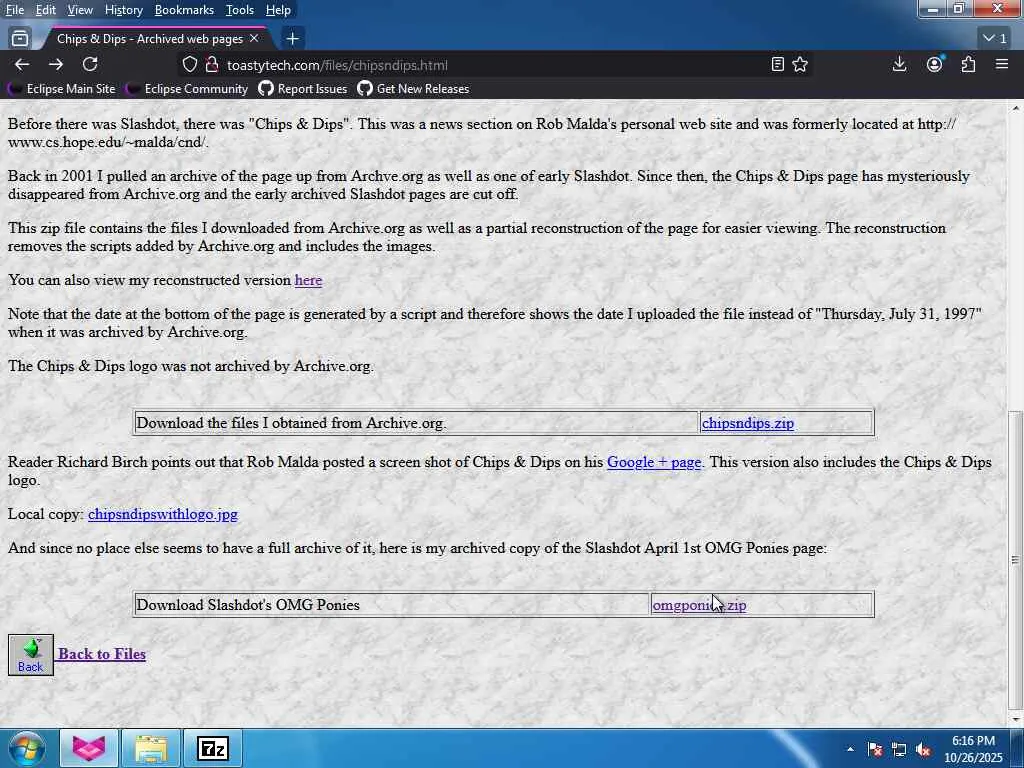Toggle reader view icon in address bar

point(777,65)
